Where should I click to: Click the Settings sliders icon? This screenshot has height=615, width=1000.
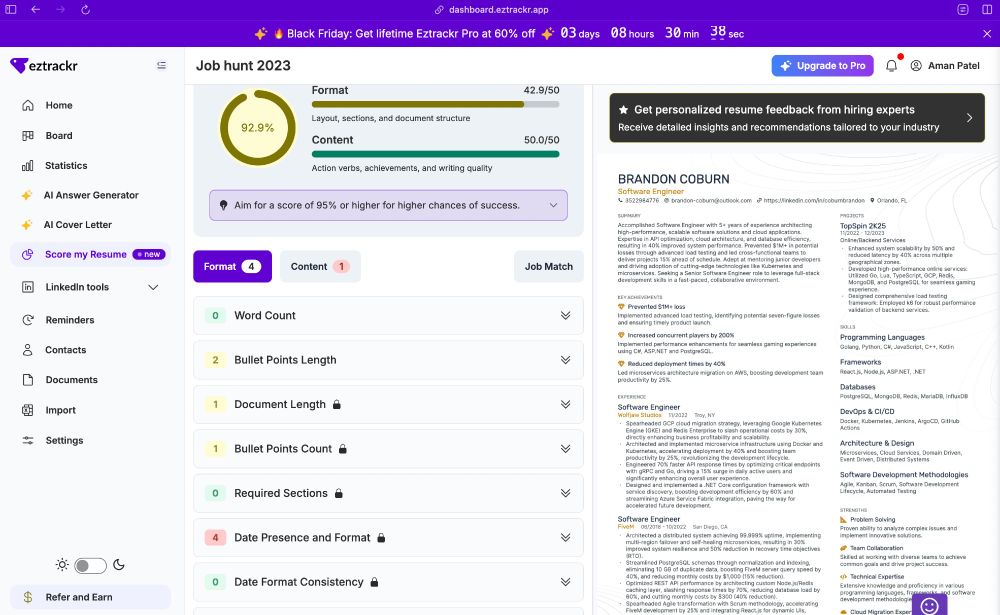pyautogui.click(x=27, y=440)
